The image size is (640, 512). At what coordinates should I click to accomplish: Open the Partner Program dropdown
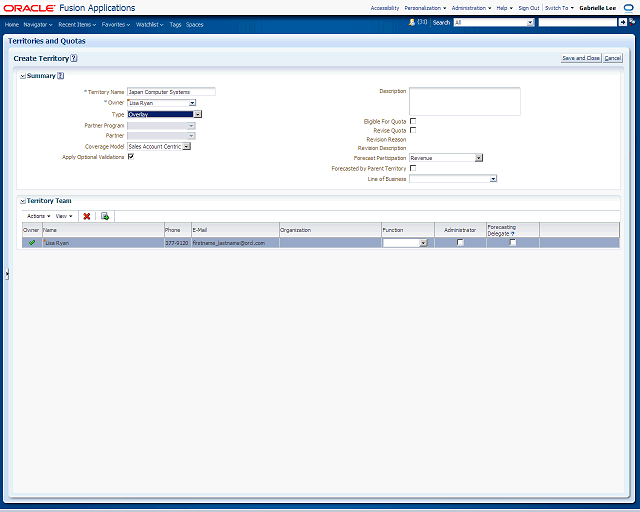tap(191, 126)
